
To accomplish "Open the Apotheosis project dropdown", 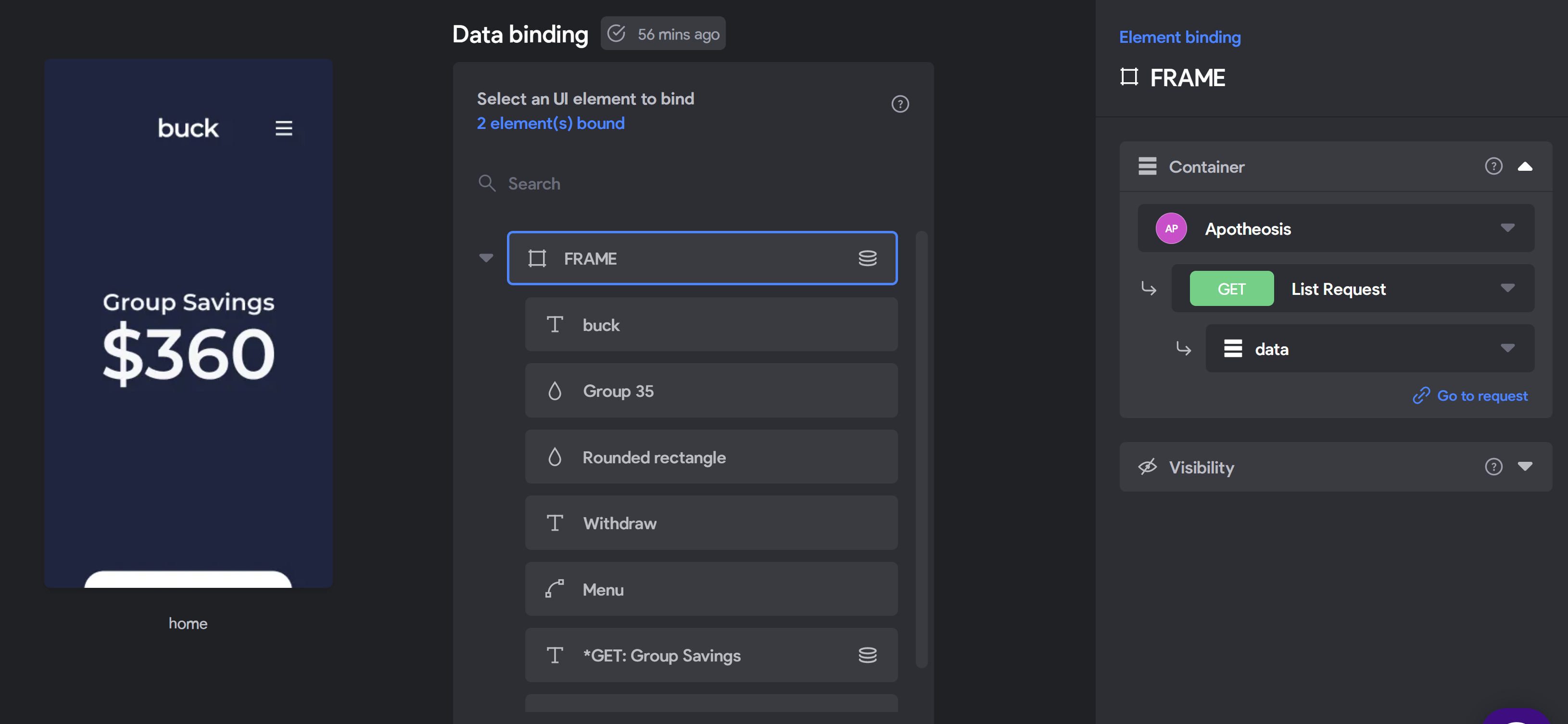I will click(x=1336, y=229).
